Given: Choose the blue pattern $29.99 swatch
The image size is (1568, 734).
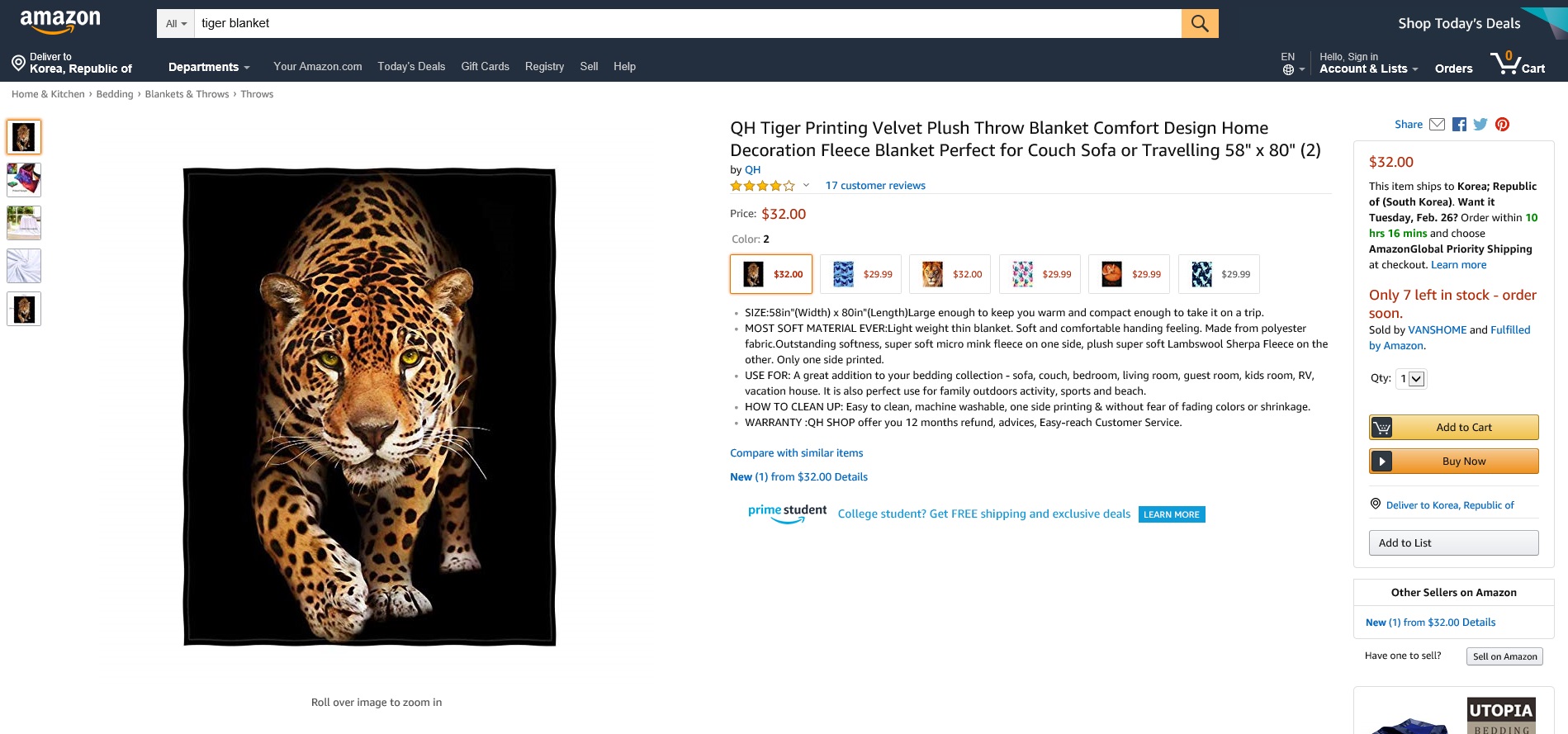Looking at the screenshot, I should (860, 274).
